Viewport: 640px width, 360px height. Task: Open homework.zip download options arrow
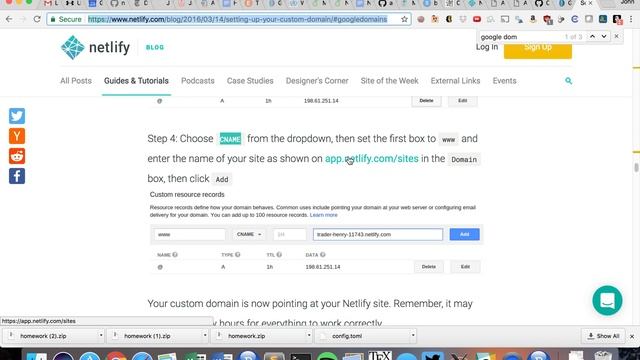tap(309, 336)
